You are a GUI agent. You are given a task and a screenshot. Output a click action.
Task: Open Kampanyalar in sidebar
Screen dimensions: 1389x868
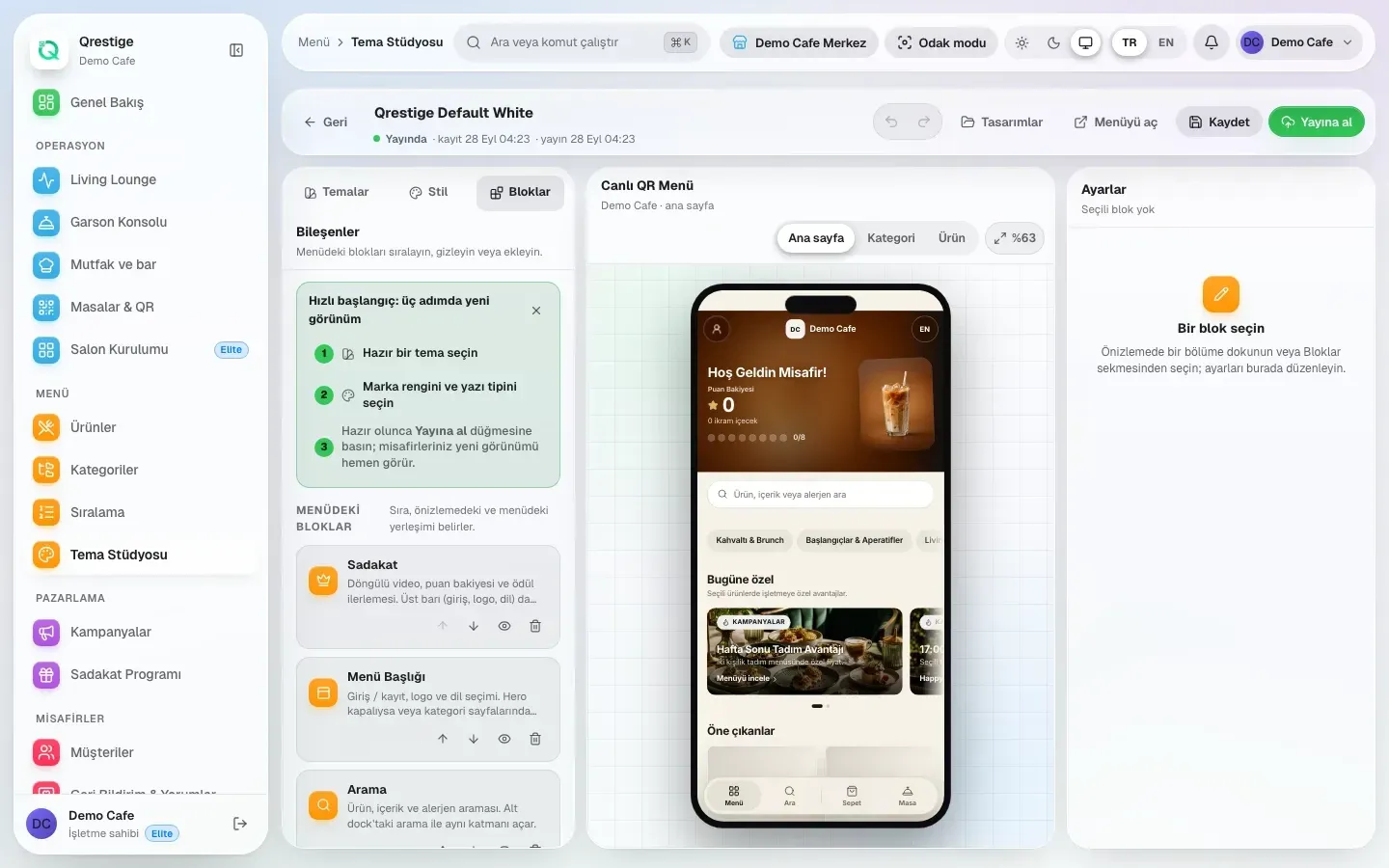tap(141, 632)
